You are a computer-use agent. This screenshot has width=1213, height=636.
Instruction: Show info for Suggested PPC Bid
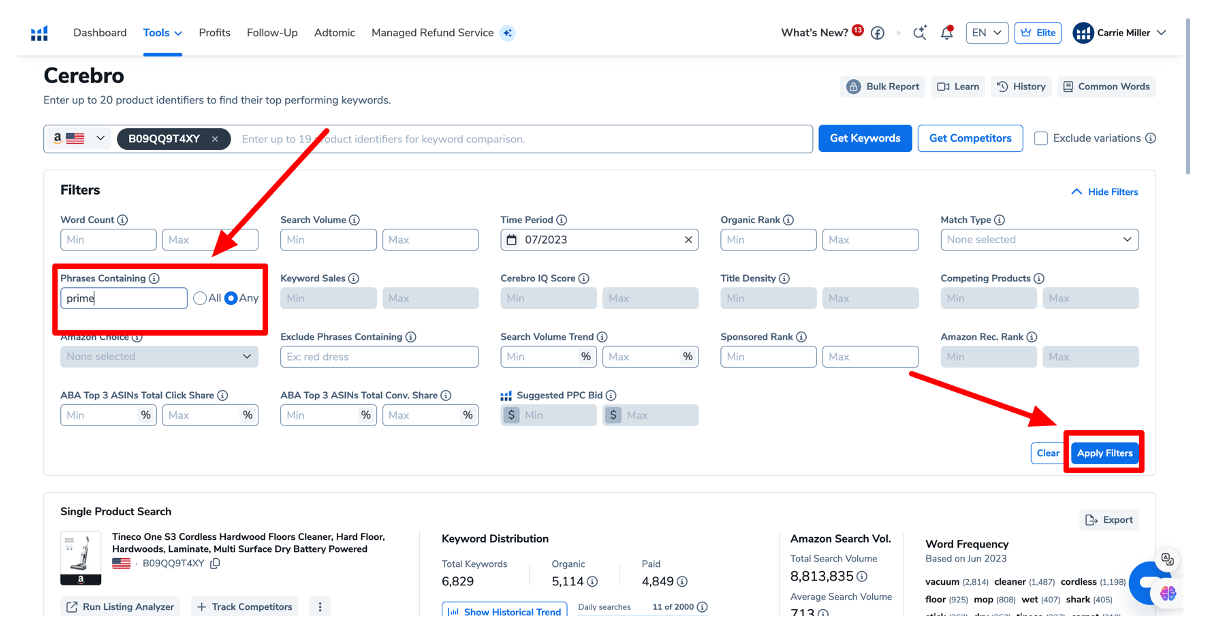611,396
